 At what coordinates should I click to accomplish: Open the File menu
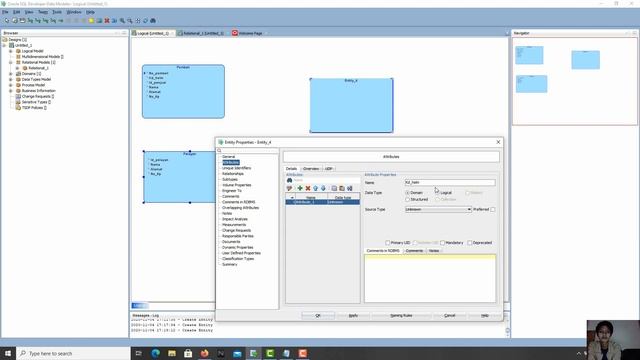[5, 12]
